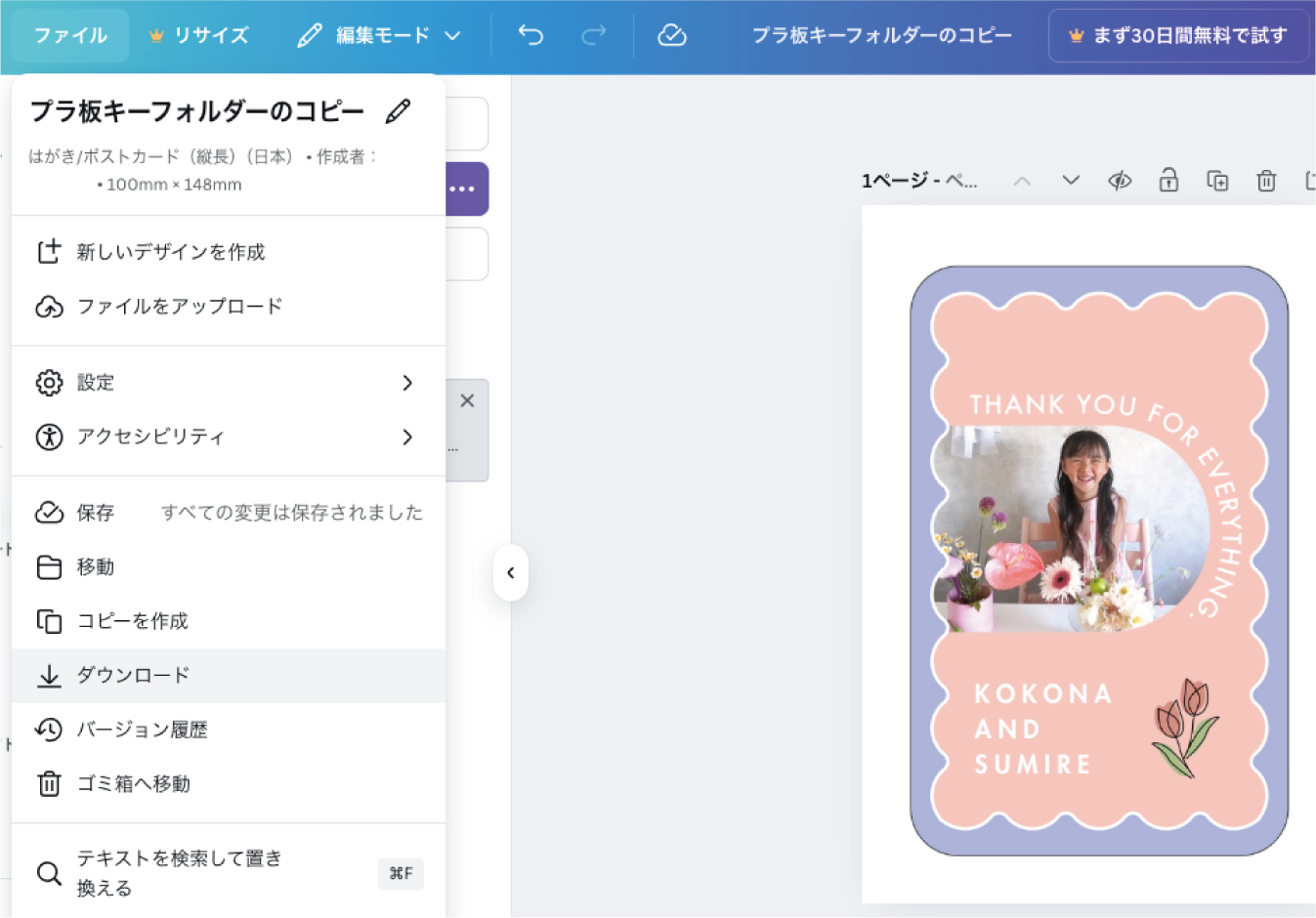This screenshot has width=1316, height=918.
Task: Click the download arrow icon in menu
Action: click(49, 676)
